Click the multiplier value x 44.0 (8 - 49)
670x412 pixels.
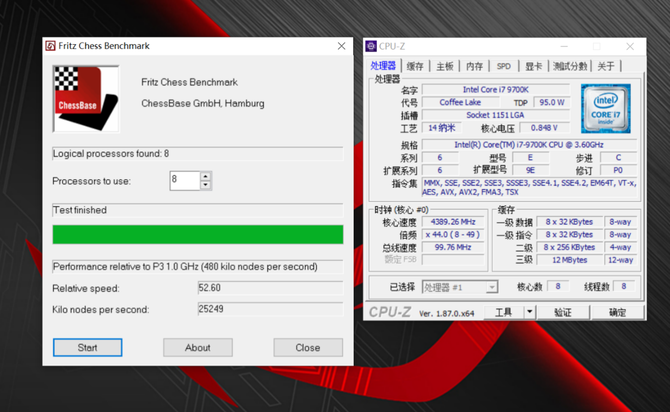(x=453, y=235)
